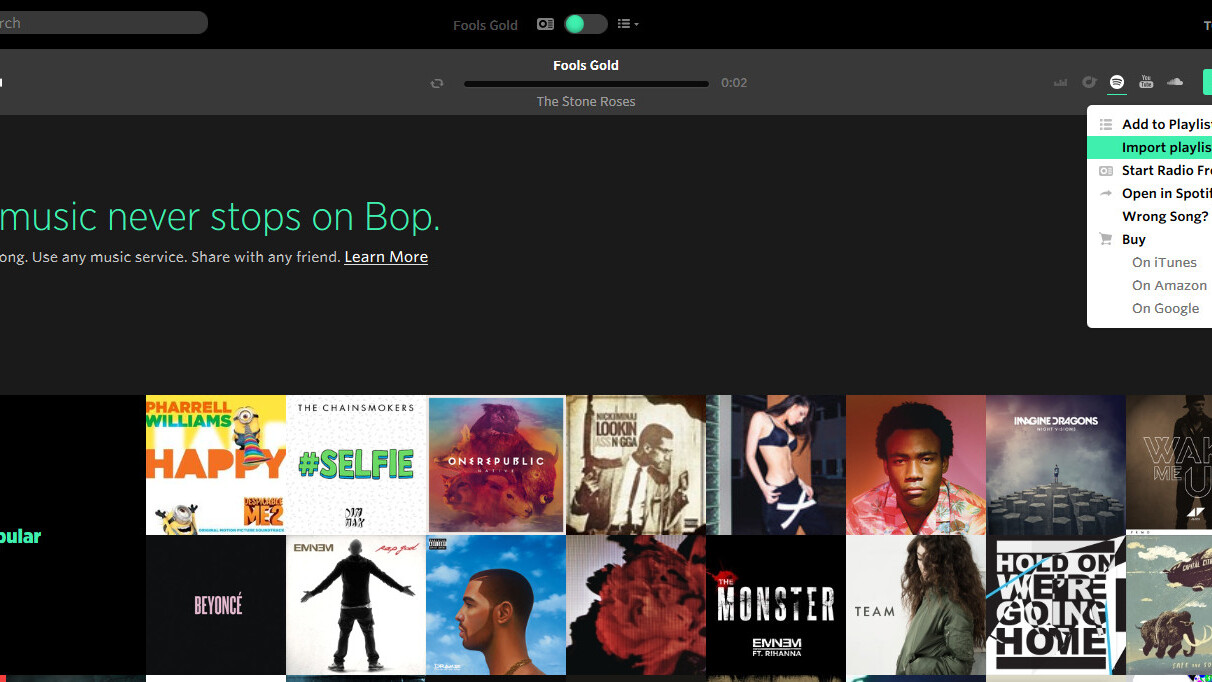Click the radio icon beside the toggle
The height and width of the screenshot is (682, 1212).
(545, 24)
